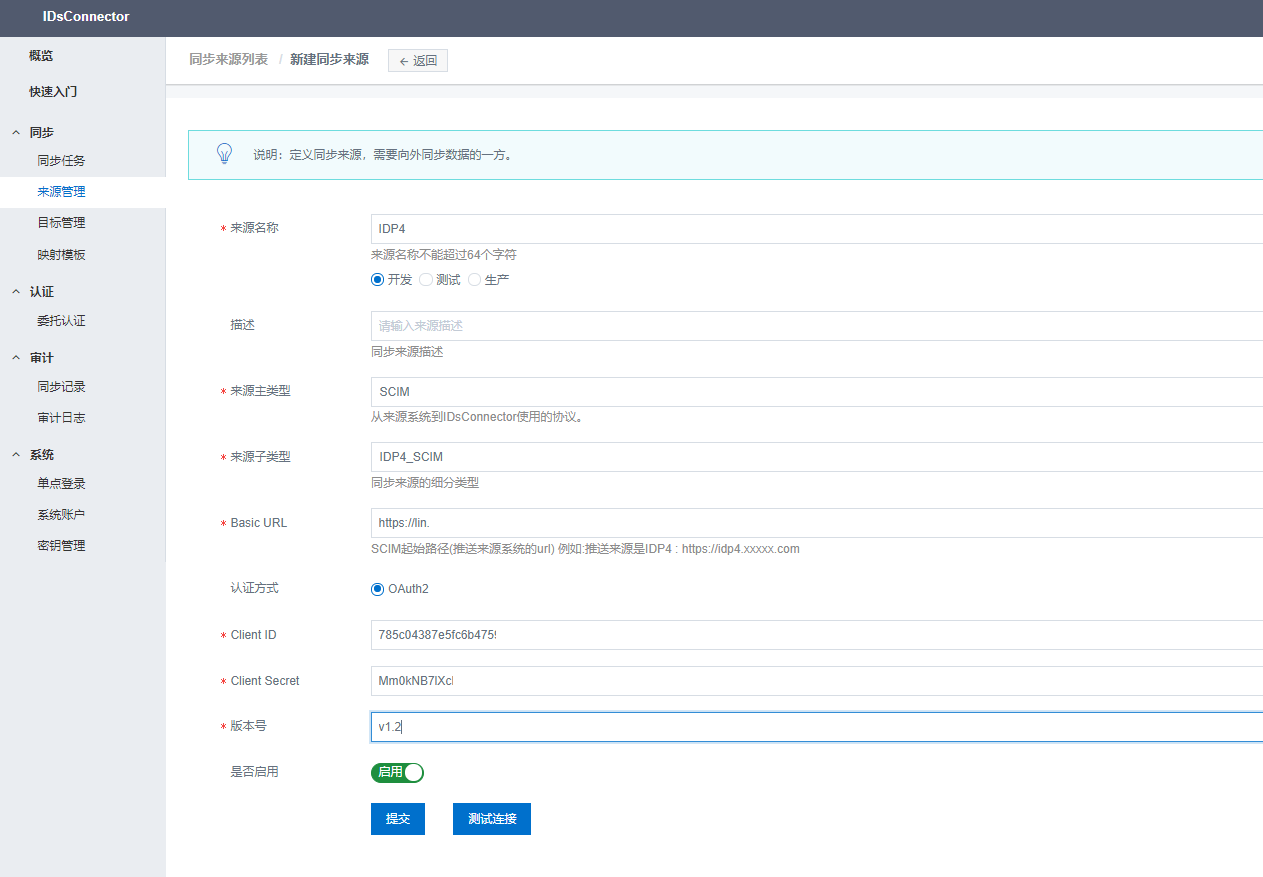Viewport: 1263px width, 877px height.
Task: Click the 提交 submit button
Action: [398, 818]
